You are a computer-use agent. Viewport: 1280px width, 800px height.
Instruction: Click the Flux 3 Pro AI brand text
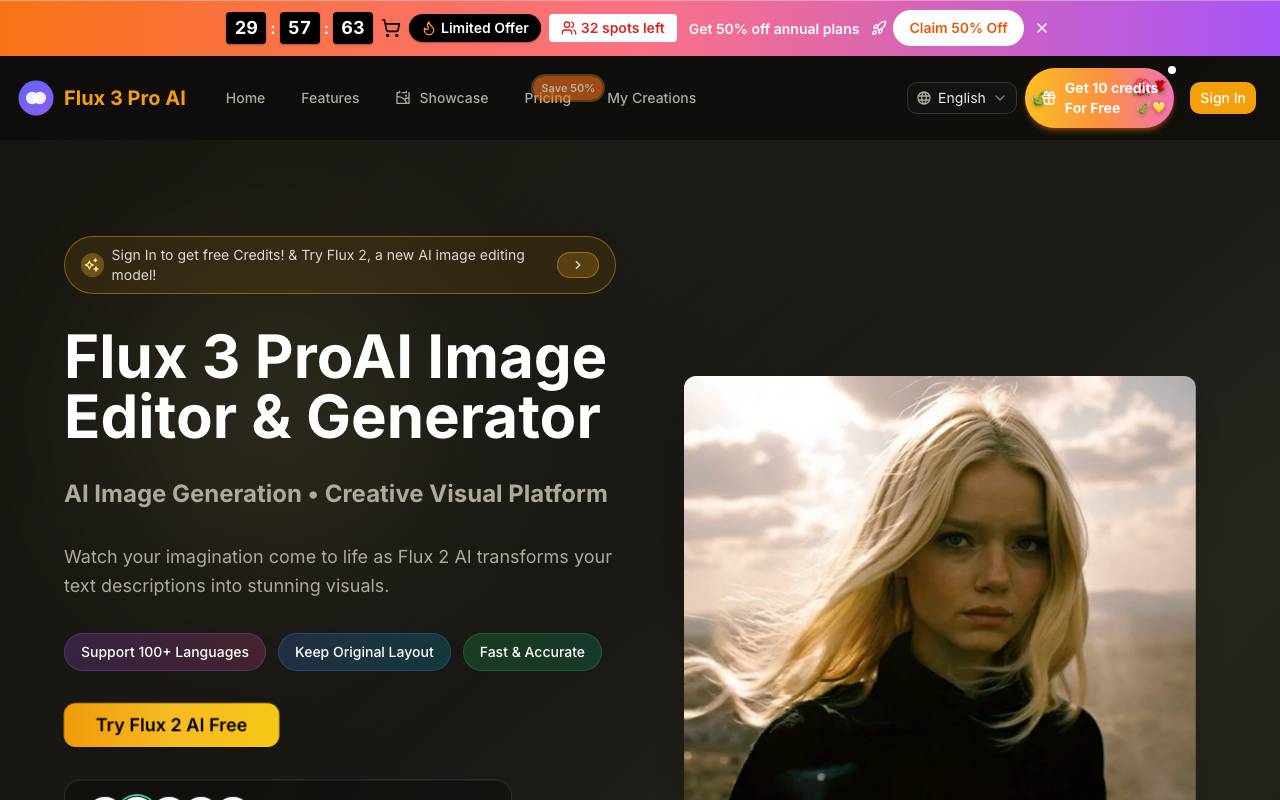pos(125,98)
